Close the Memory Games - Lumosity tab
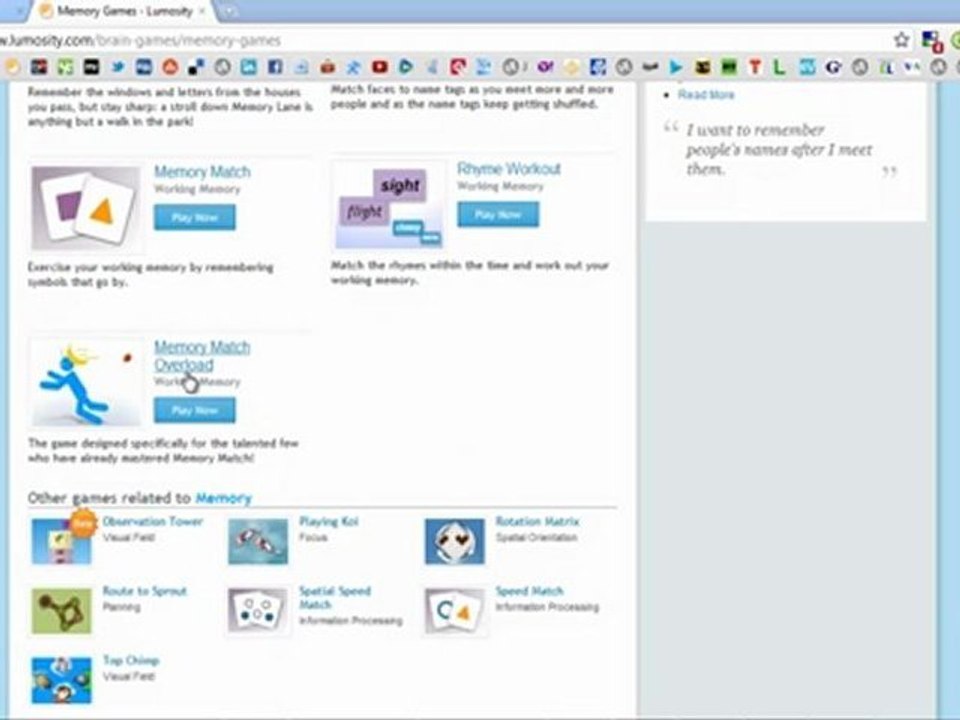 [202, 11]
